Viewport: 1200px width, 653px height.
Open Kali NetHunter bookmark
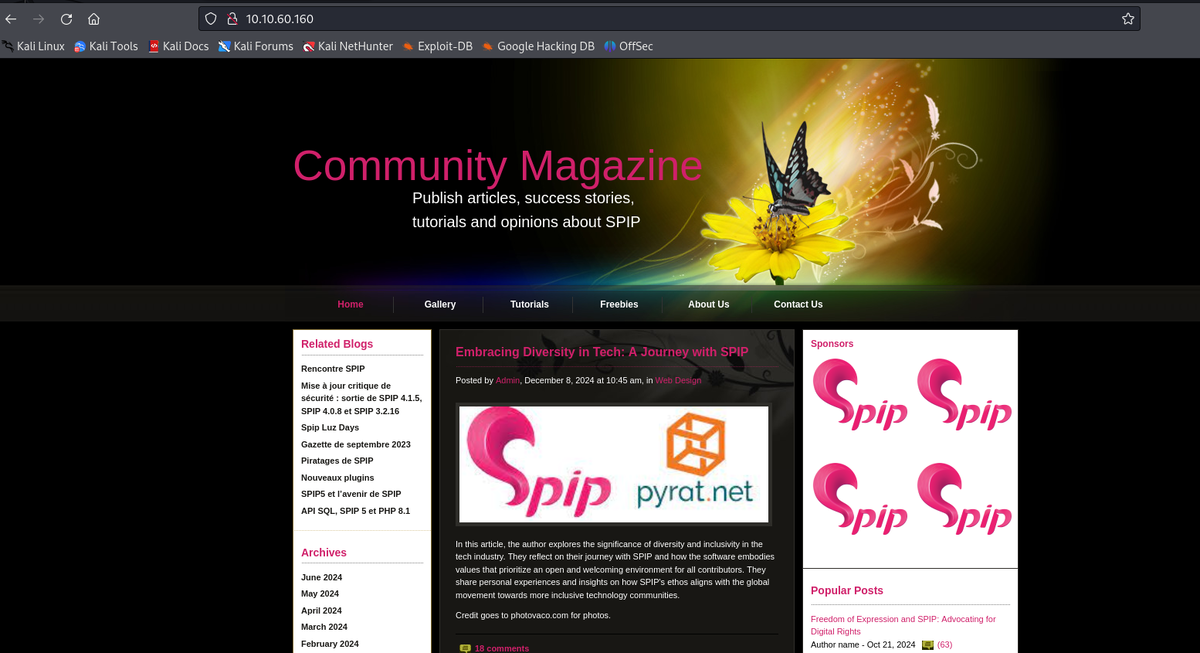point(348,46)
